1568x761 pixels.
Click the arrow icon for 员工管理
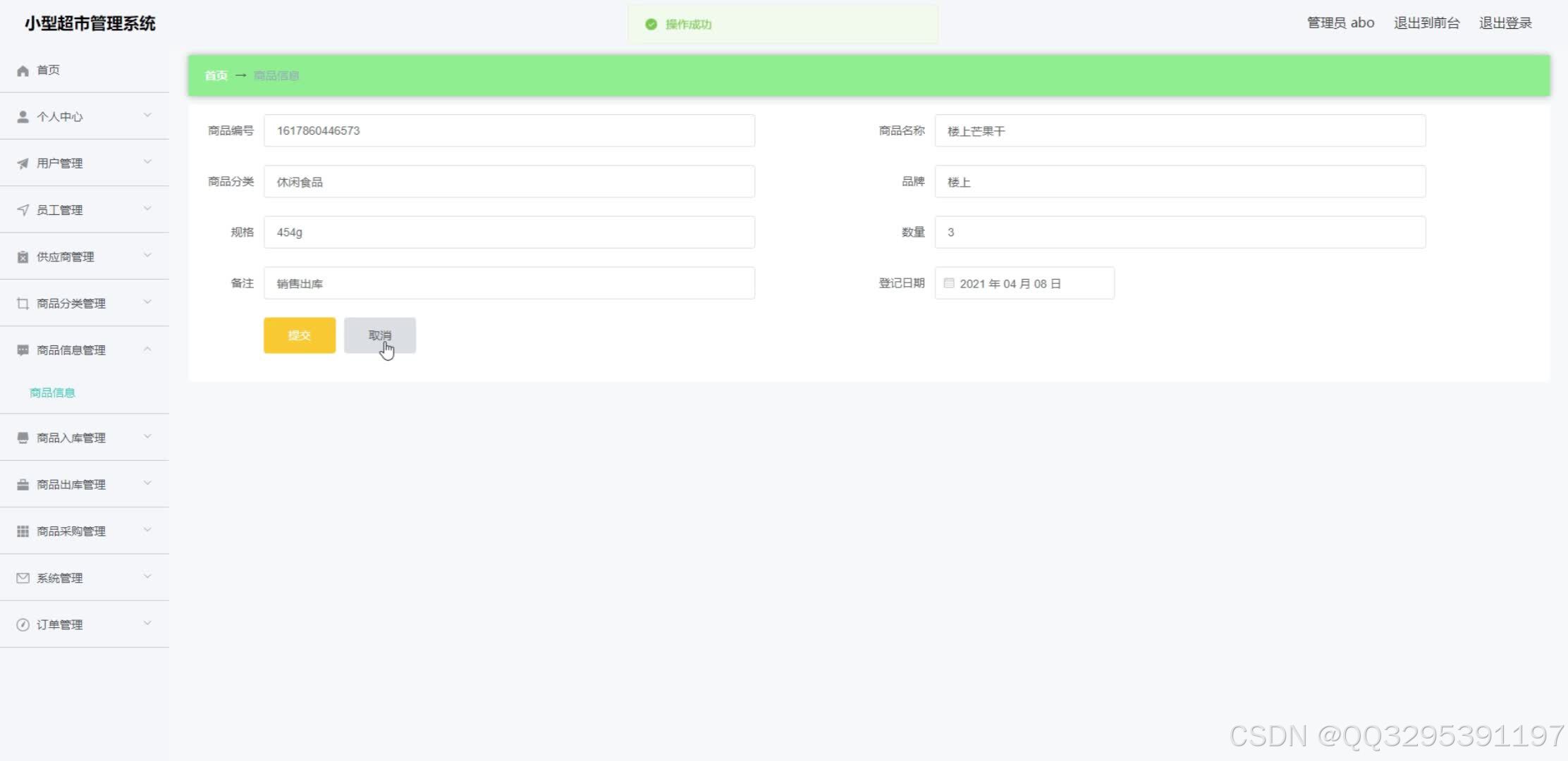click(23, 210)
